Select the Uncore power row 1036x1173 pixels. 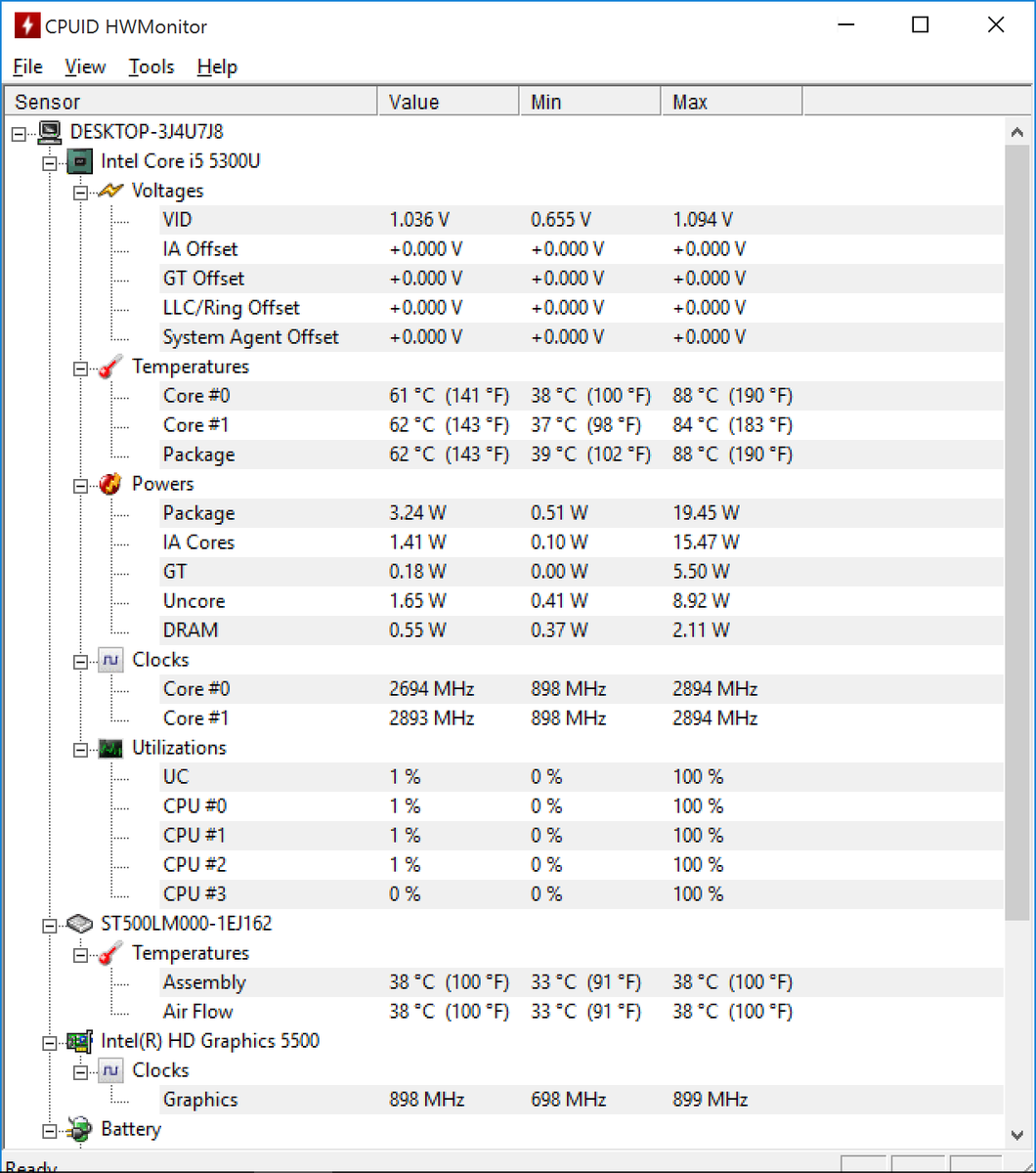[583, 601]
